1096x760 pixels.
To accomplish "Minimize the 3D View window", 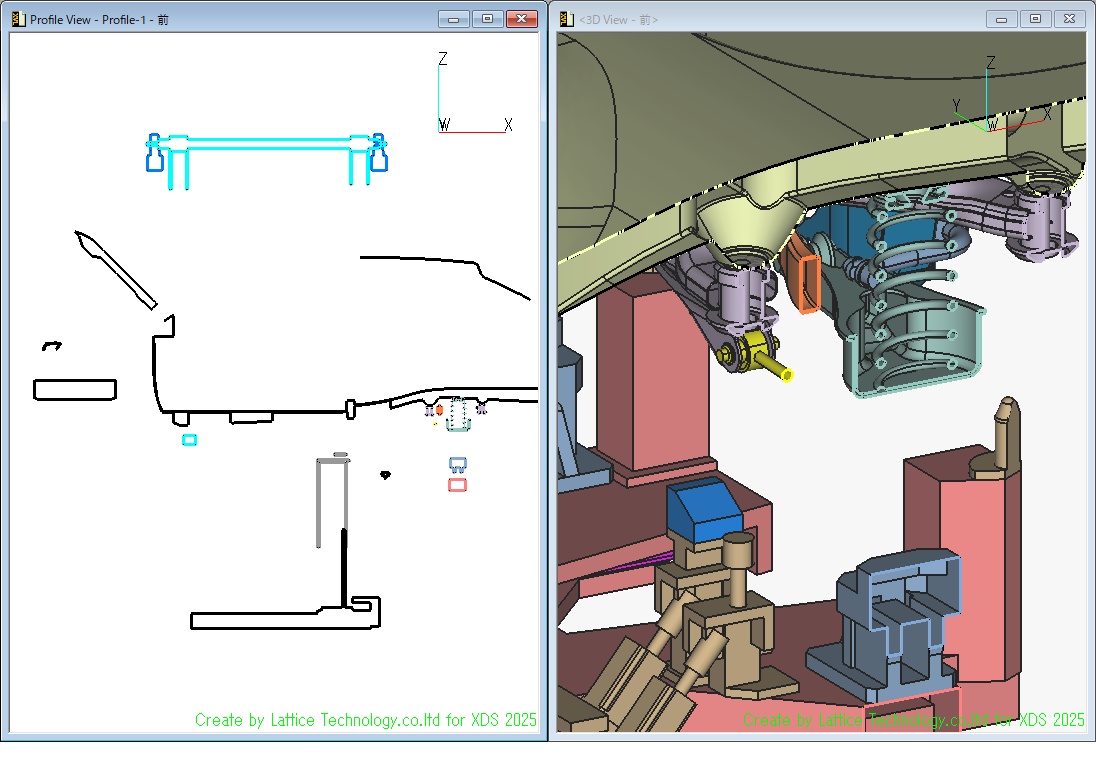I will pos(1001,19).
